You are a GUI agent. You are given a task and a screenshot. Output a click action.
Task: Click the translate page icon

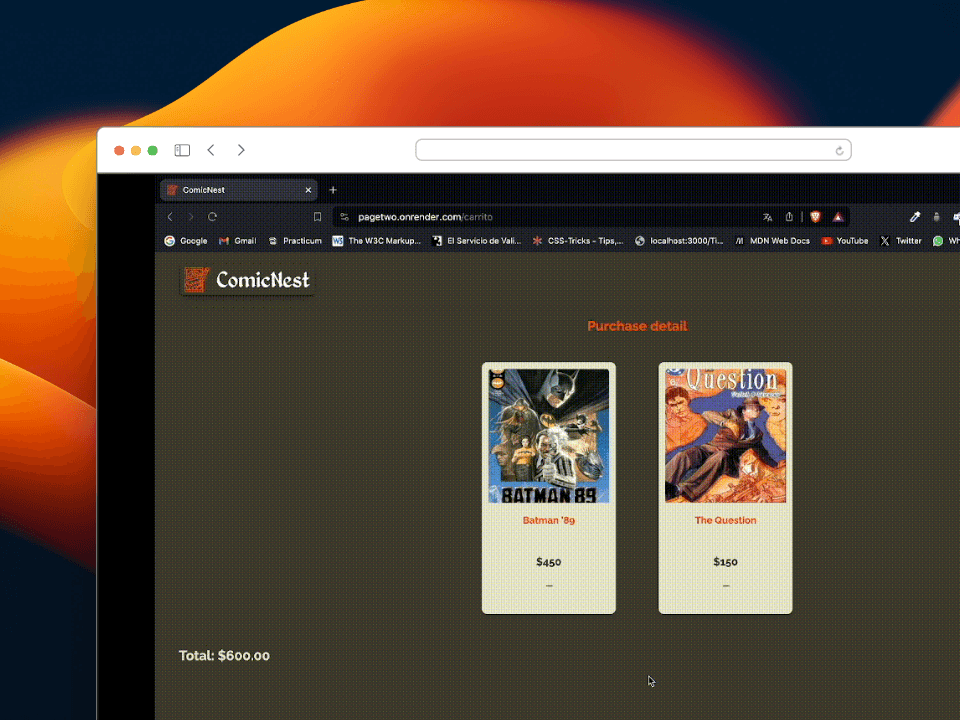(767, 217)
